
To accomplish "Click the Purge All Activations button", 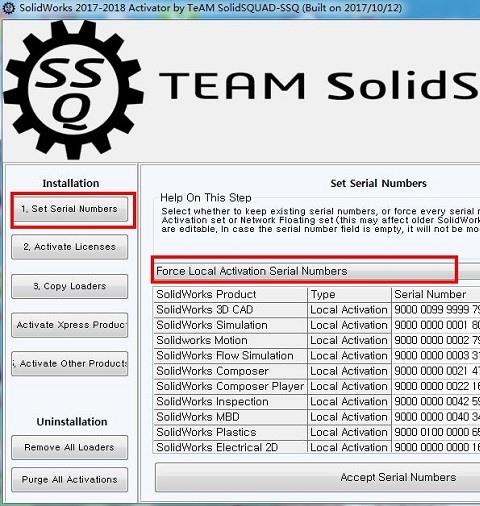I will (70, 480).
